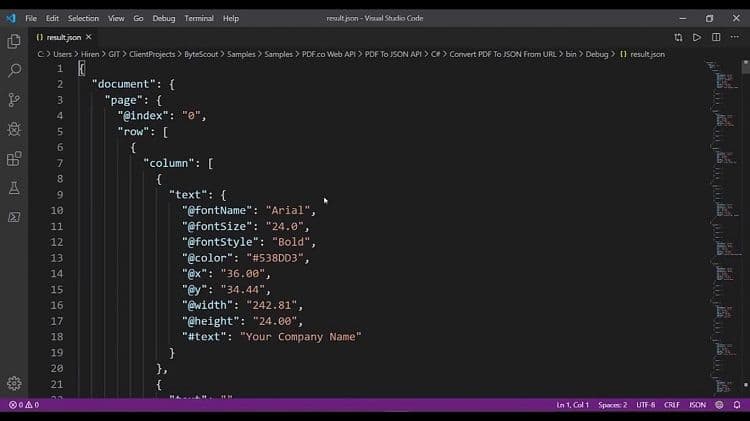Open the Selection menu
The height and width of the screenshot is (421, 750).
coord(84,18)
